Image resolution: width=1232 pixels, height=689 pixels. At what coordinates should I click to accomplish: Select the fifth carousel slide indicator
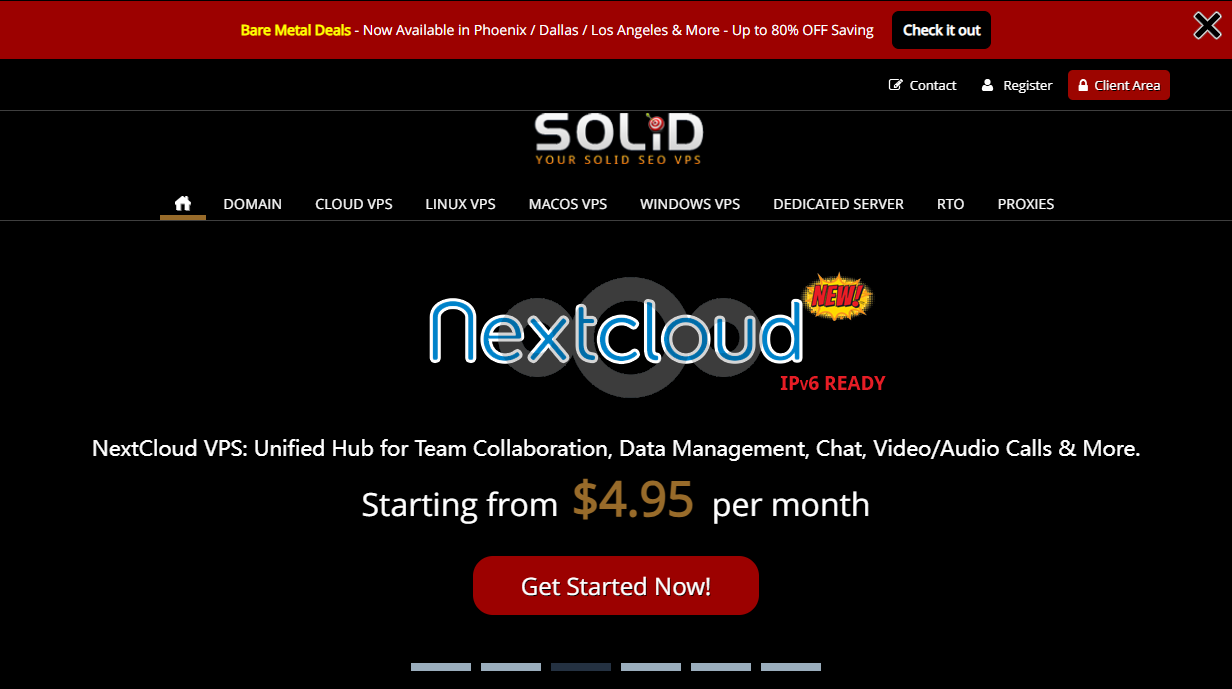(x=721, y=667)
